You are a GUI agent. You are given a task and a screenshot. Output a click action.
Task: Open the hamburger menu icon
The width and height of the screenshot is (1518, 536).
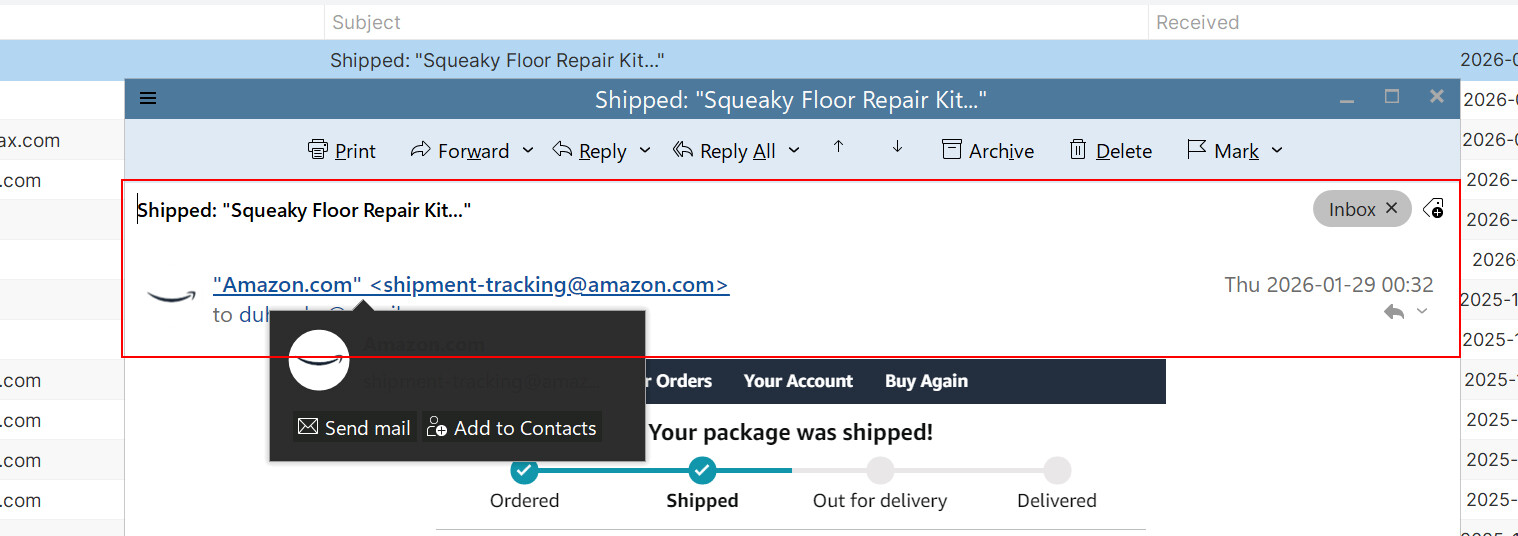coord(148,98)
